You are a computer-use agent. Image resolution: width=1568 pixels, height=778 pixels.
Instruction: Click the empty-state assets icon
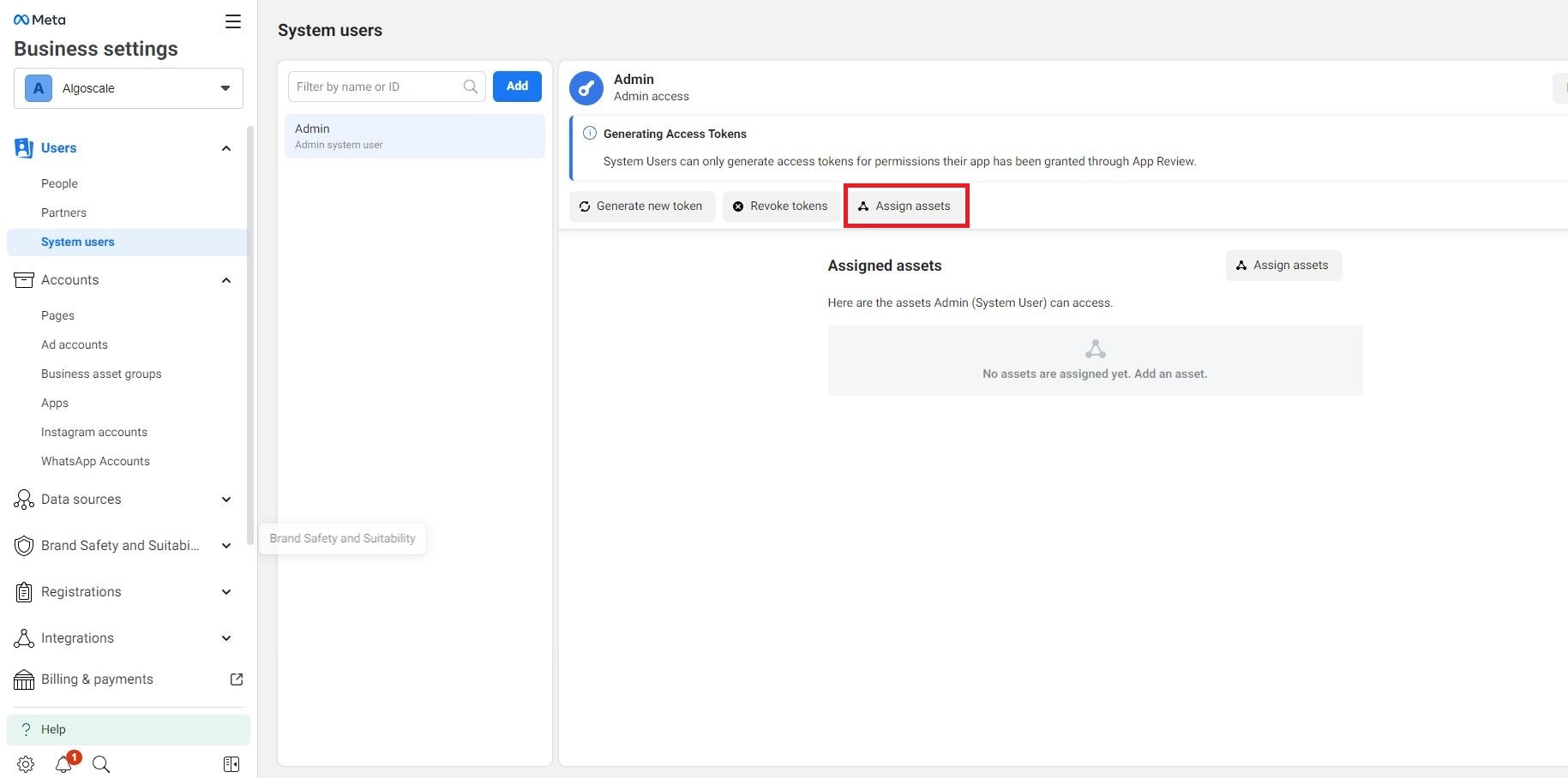point(1095,349)
